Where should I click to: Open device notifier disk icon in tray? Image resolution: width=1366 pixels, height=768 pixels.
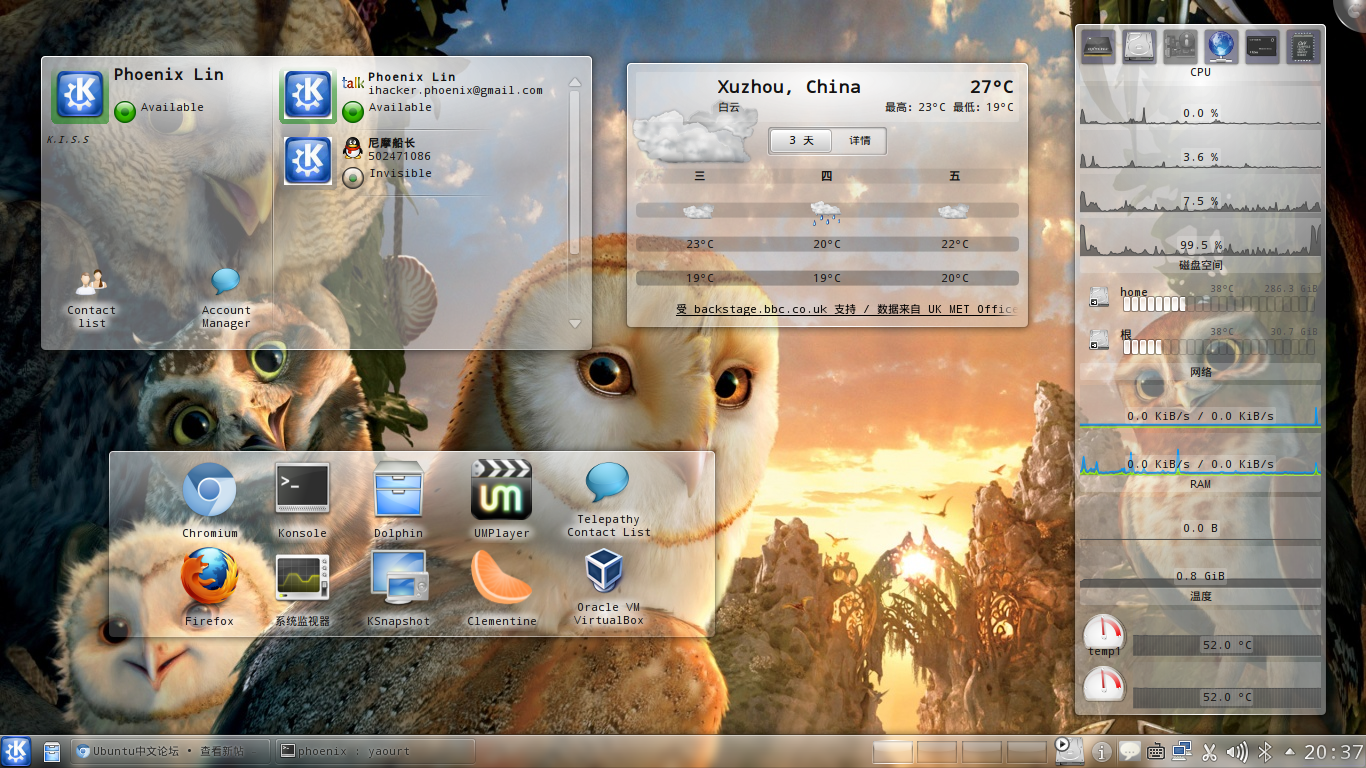tap(1070, 751)
